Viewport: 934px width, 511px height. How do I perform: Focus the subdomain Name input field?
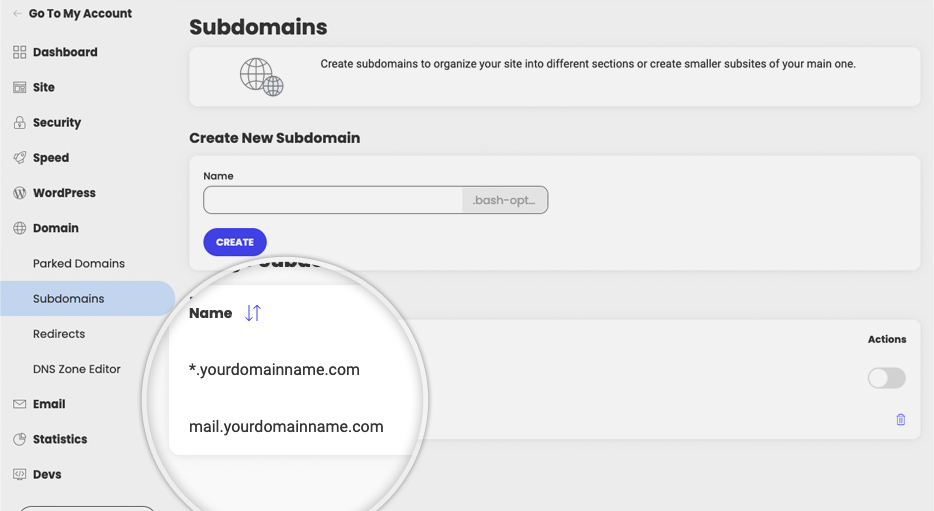333,200
